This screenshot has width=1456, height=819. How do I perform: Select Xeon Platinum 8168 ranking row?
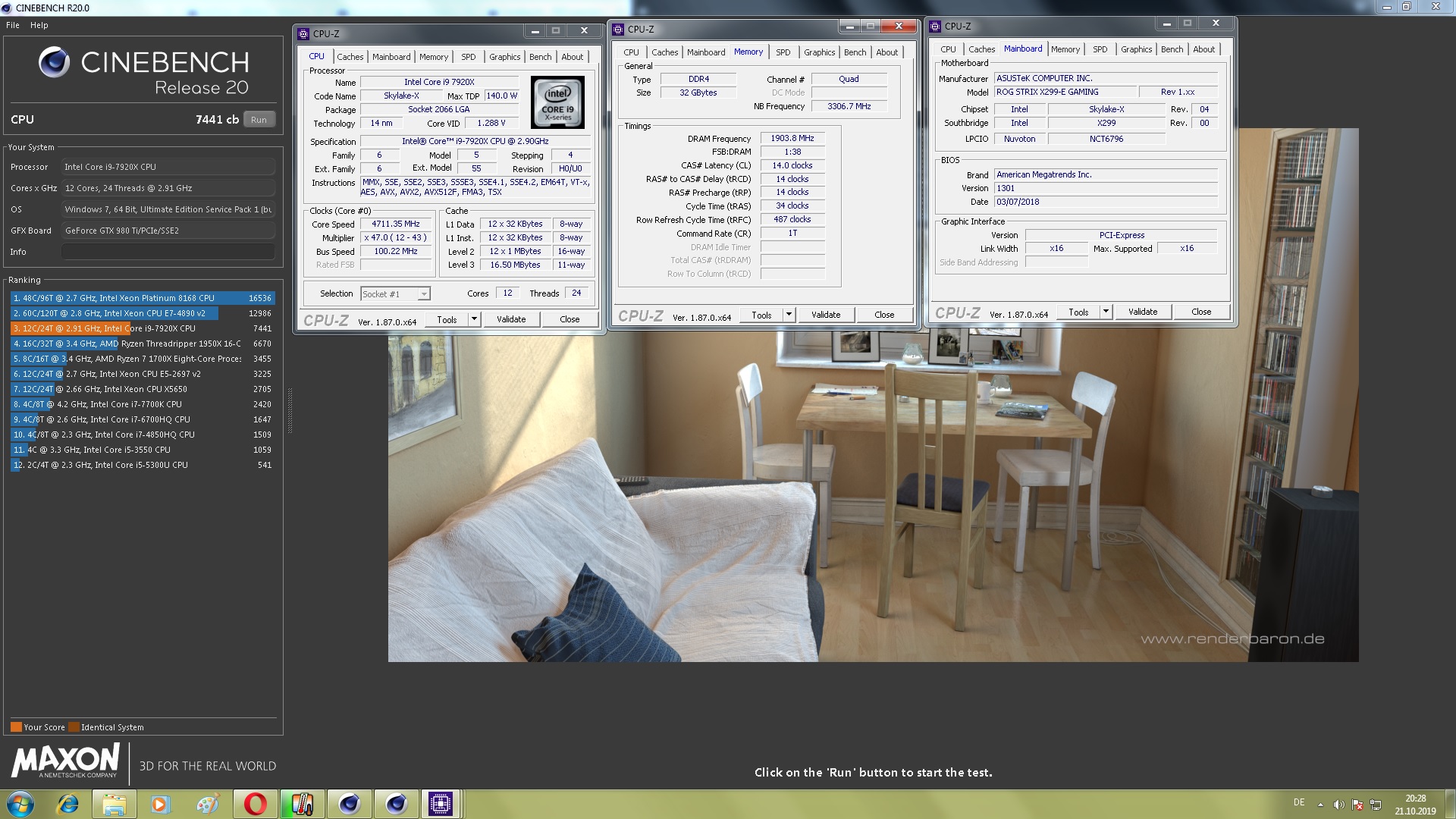[143, 298]
